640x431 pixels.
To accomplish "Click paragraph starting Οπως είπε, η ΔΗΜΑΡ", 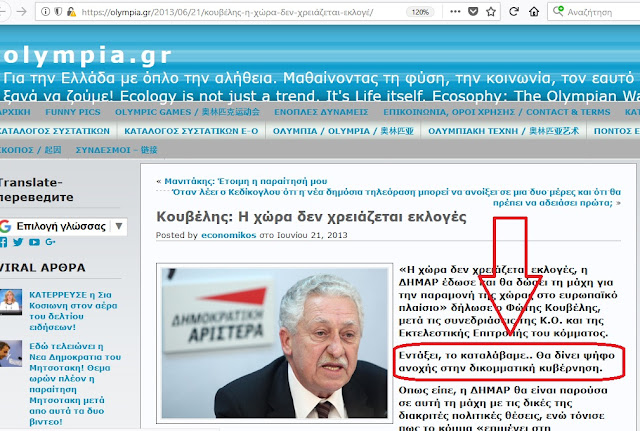I will 503,409.
